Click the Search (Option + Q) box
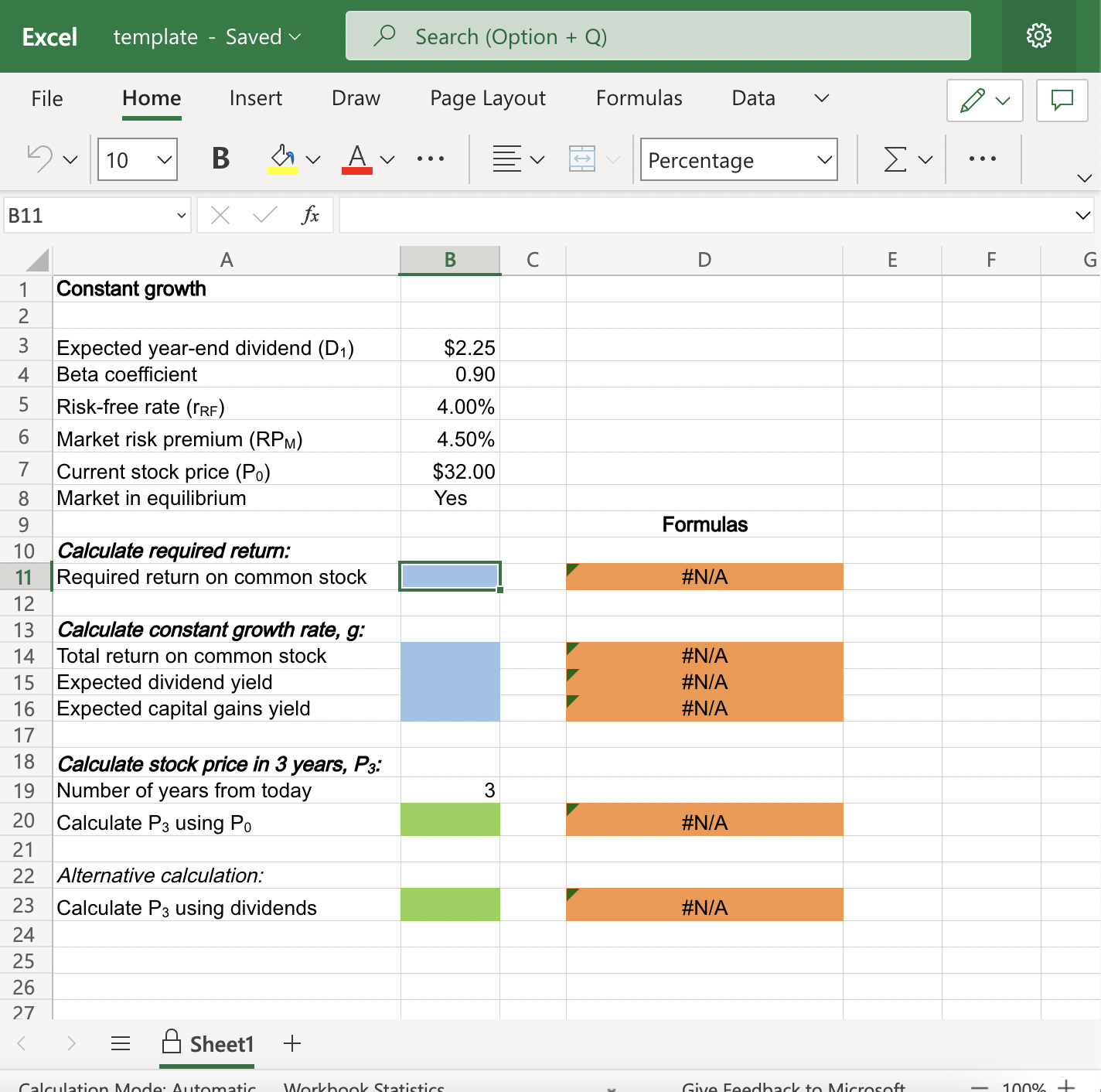 (657, 36)
